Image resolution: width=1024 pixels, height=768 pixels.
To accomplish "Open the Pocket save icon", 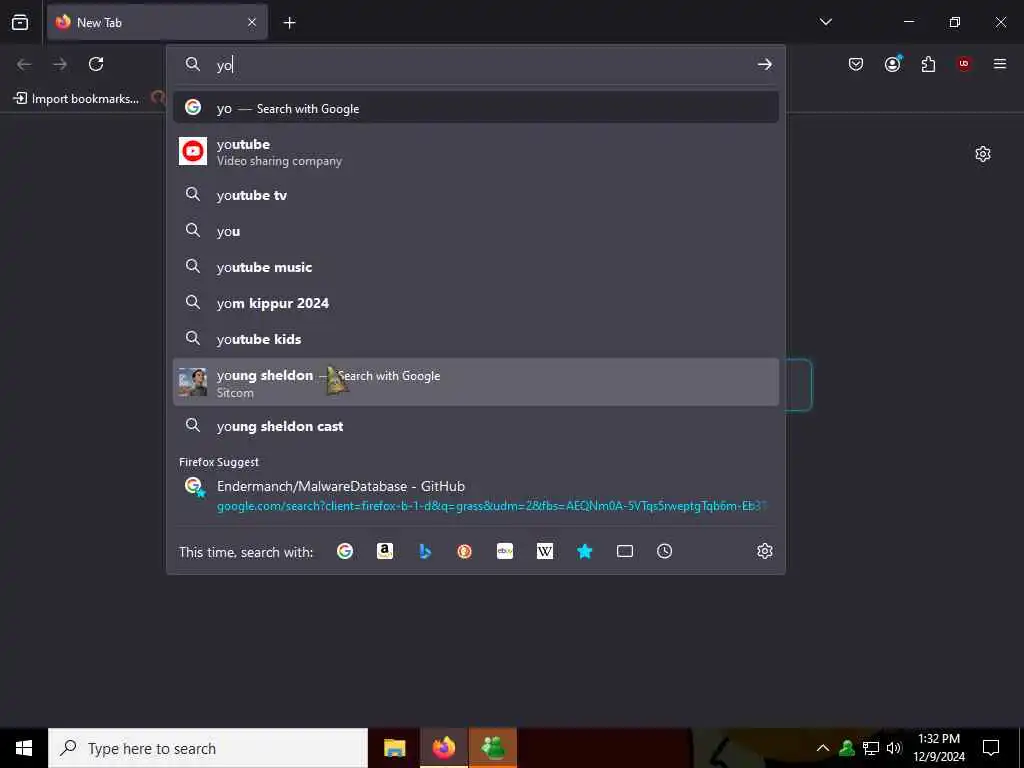I will click(856, 64).
